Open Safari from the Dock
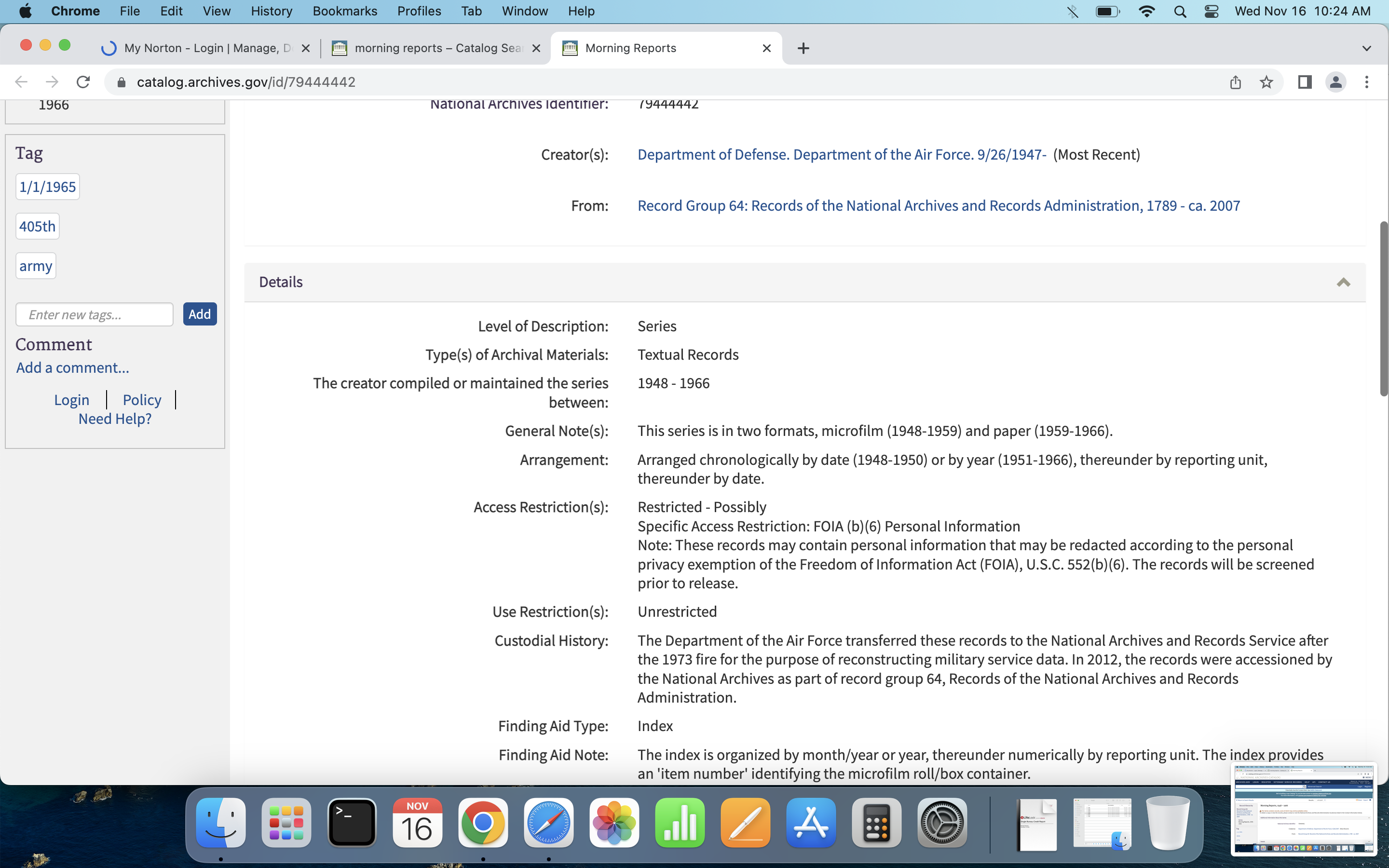 click(x=548, y=823)
